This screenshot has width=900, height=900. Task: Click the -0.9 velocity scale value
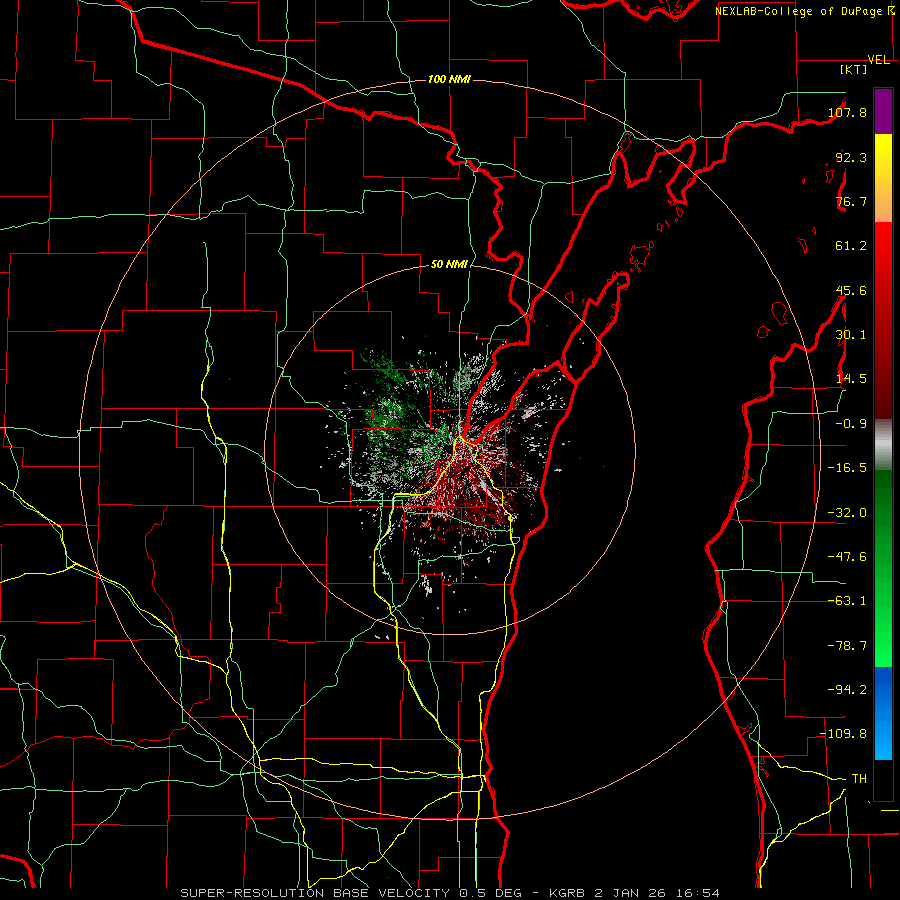(x=851, y=424)
